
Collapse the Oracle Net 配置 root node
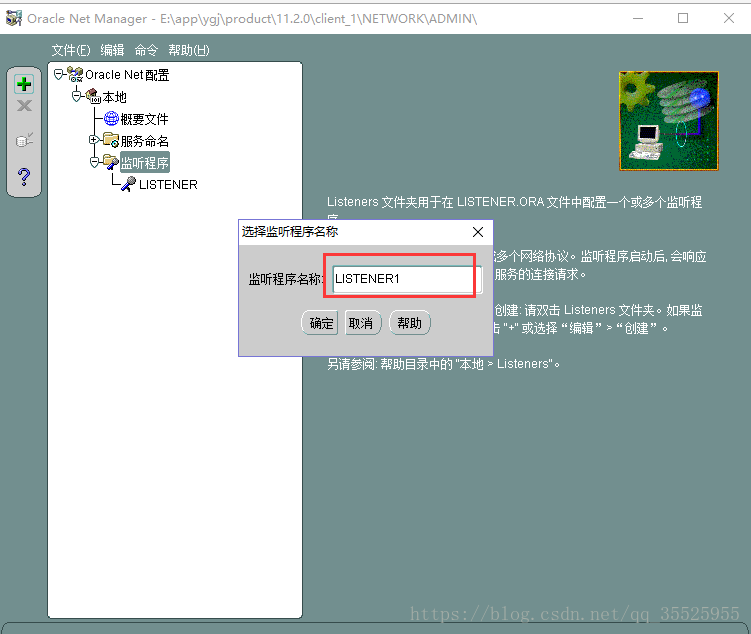58,74
